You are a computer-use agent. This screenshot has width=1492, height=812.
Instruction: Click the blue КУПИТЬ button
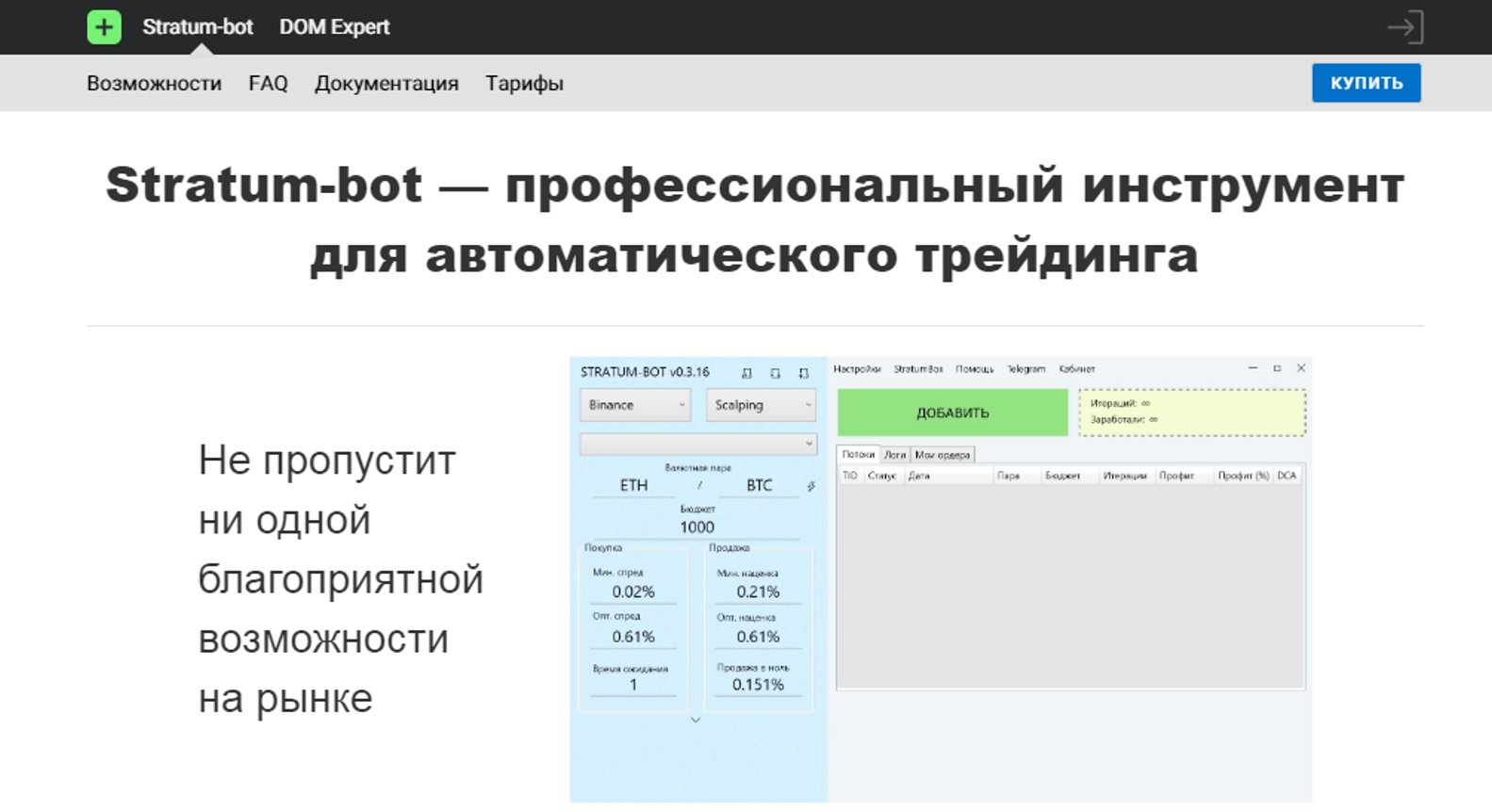1366,83
